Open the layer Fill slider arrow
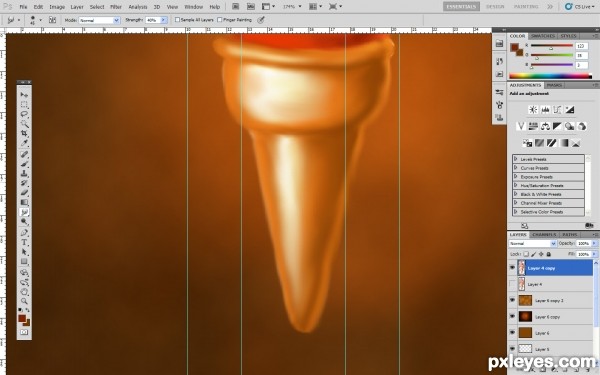 tap(595, 254)
